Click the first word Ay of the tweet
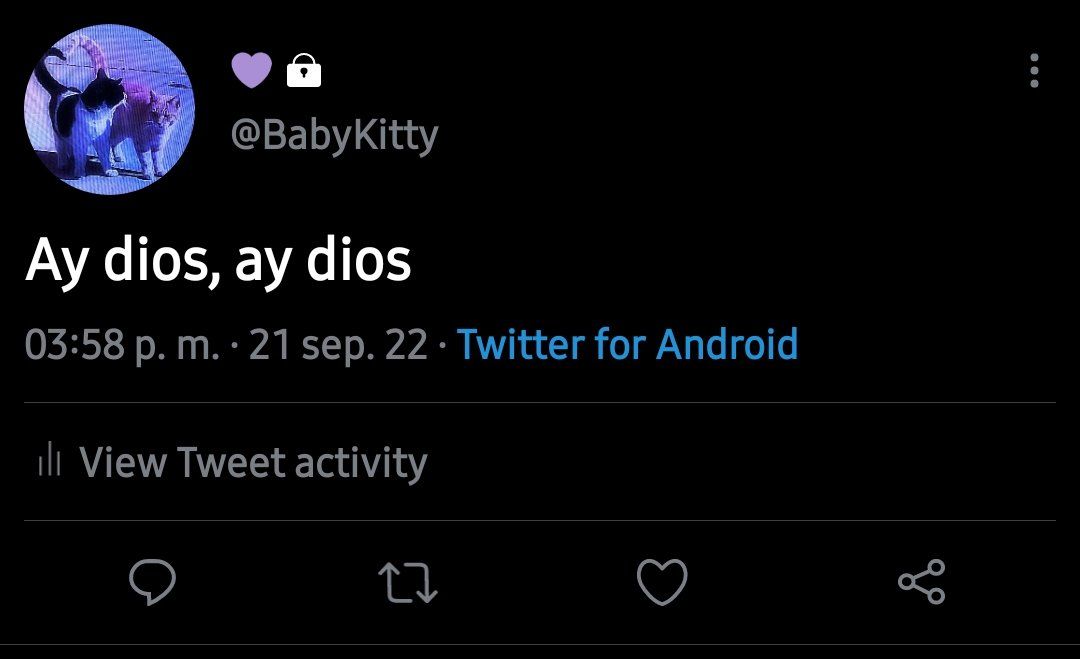Screen dimensions: 1080x659 click(x=56, y=262)
